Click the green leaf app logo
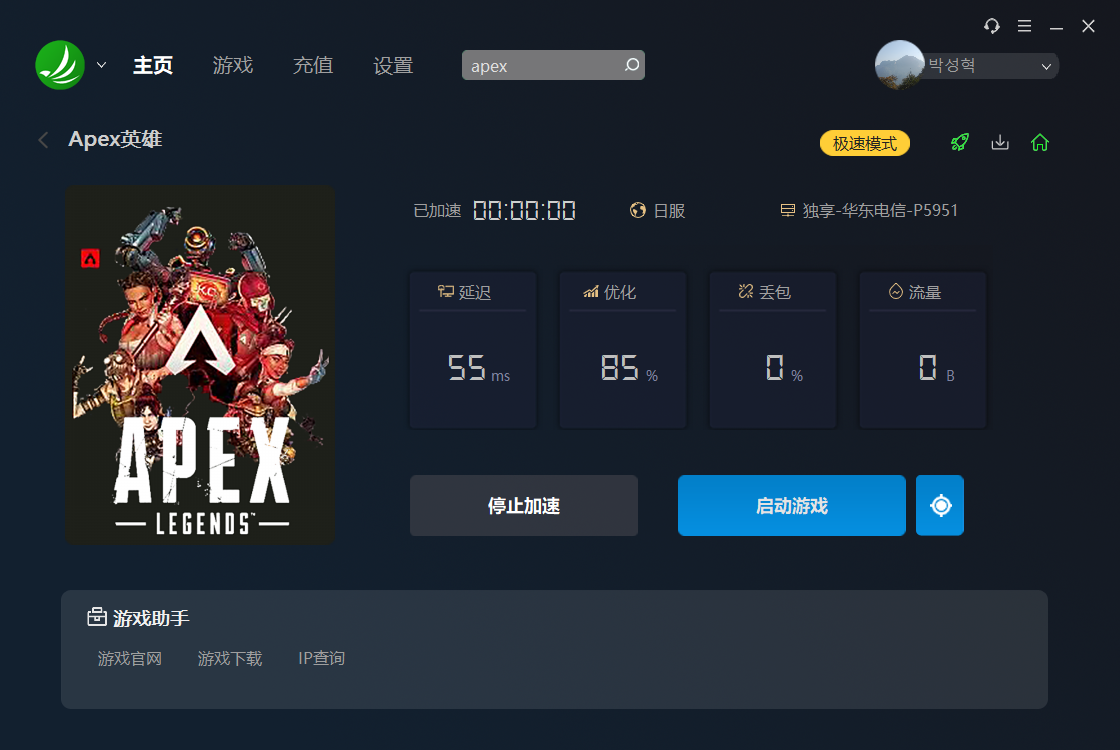The image size is (1120, 750). (60, 65)
